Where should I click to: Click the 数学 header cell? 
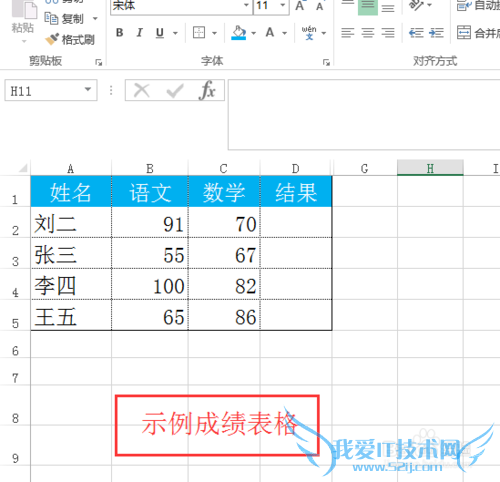point(224,191)
